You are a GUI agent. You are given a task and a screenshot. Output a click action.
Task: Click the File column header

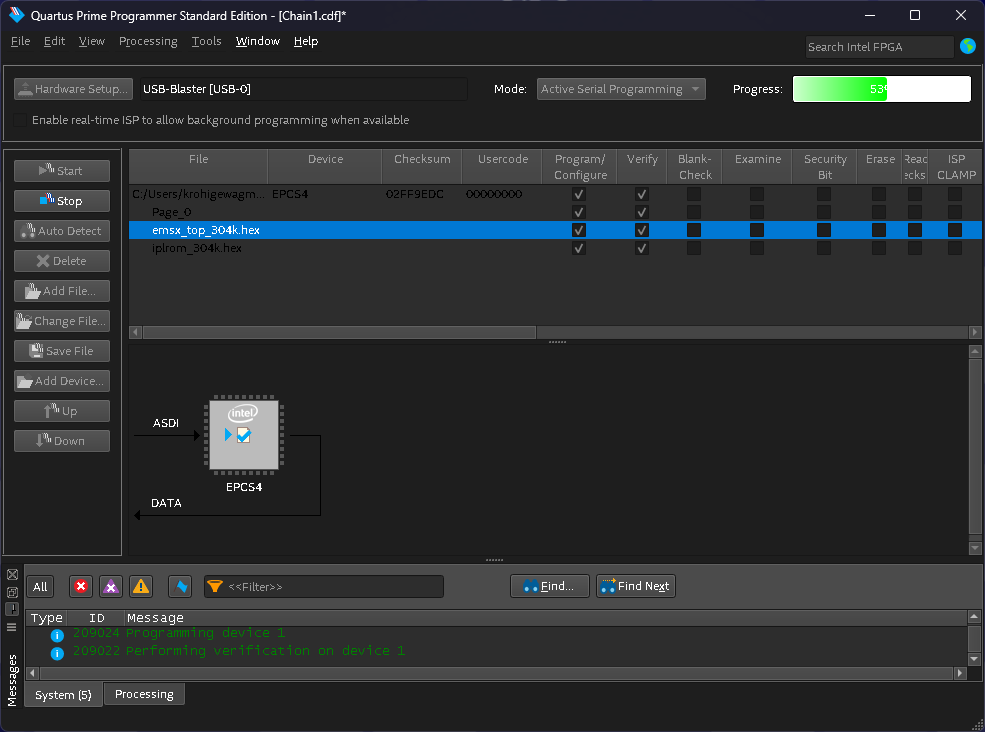point(199,167)
